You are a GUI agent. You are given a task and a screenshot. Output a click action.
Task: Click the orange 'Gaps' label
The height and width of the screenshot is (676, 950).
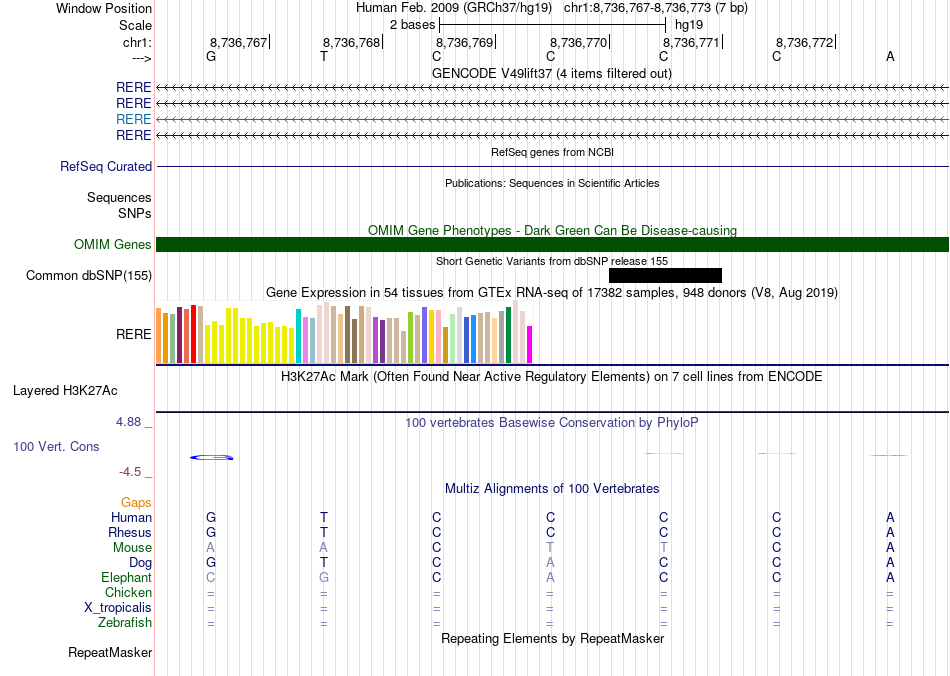[136, 503]
